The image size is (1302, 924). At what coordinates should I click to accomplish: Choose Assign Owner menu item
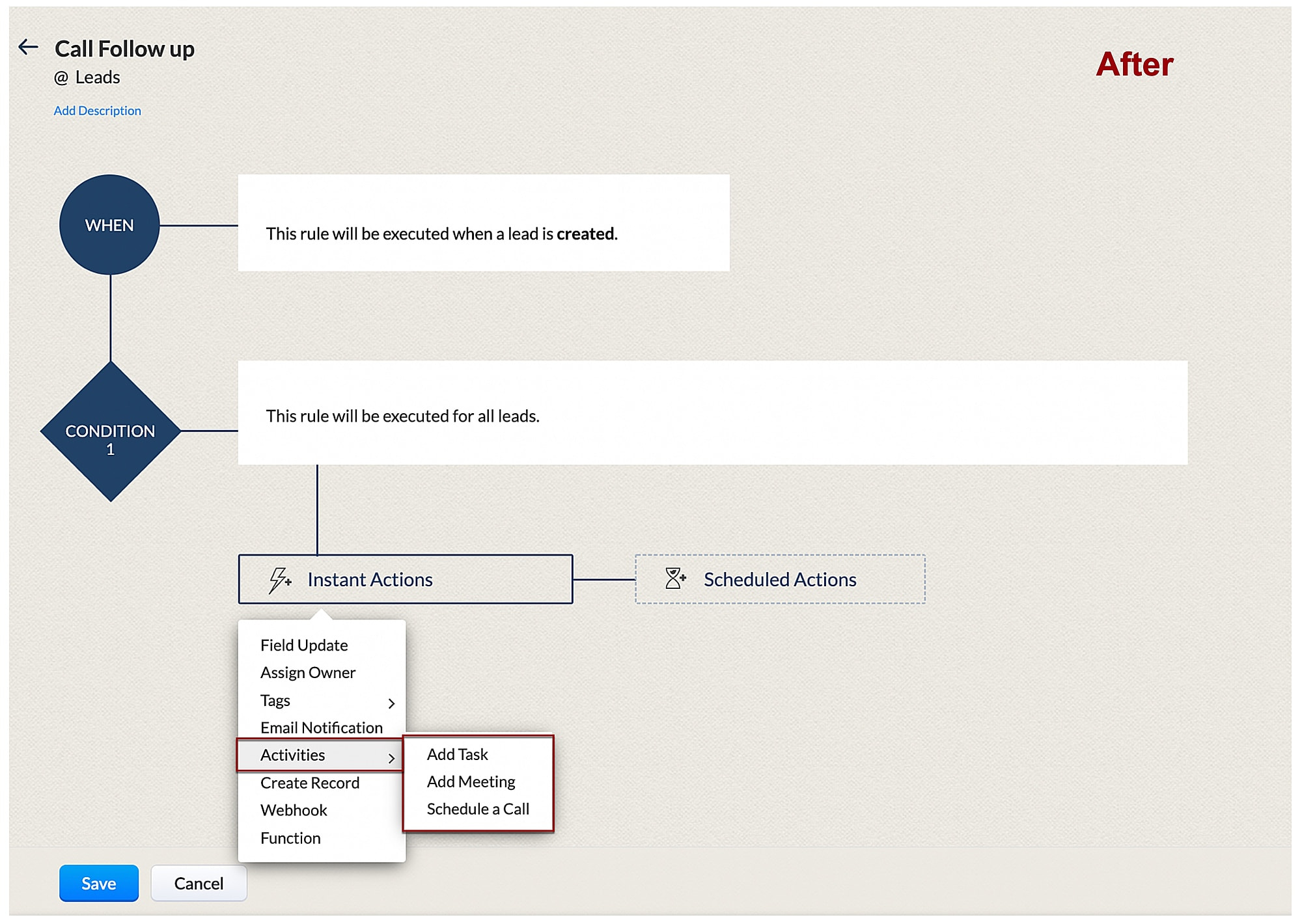pos(308,672)
